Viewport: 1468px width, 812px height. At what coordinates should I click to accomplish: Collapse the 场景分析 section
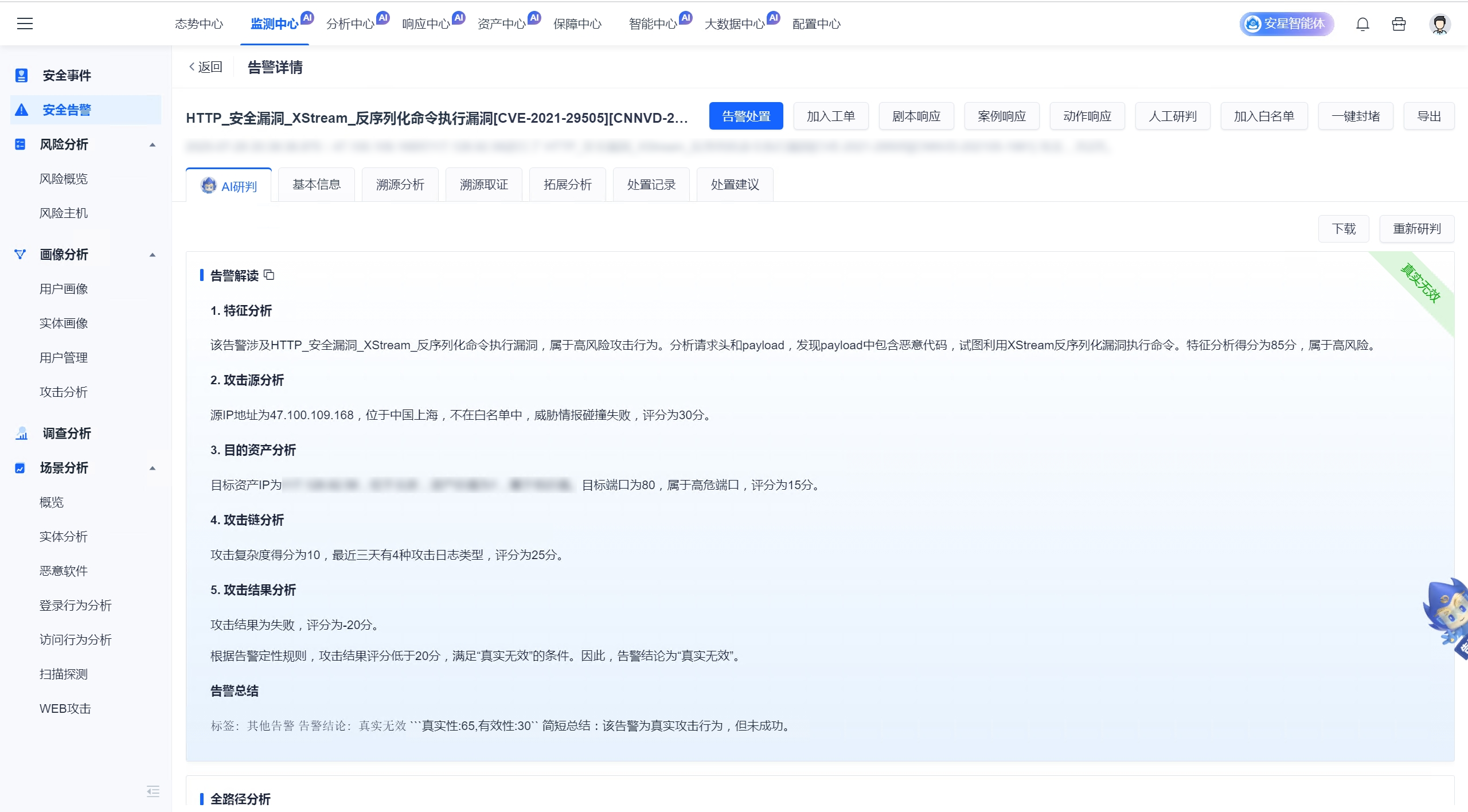coord(152,467)
